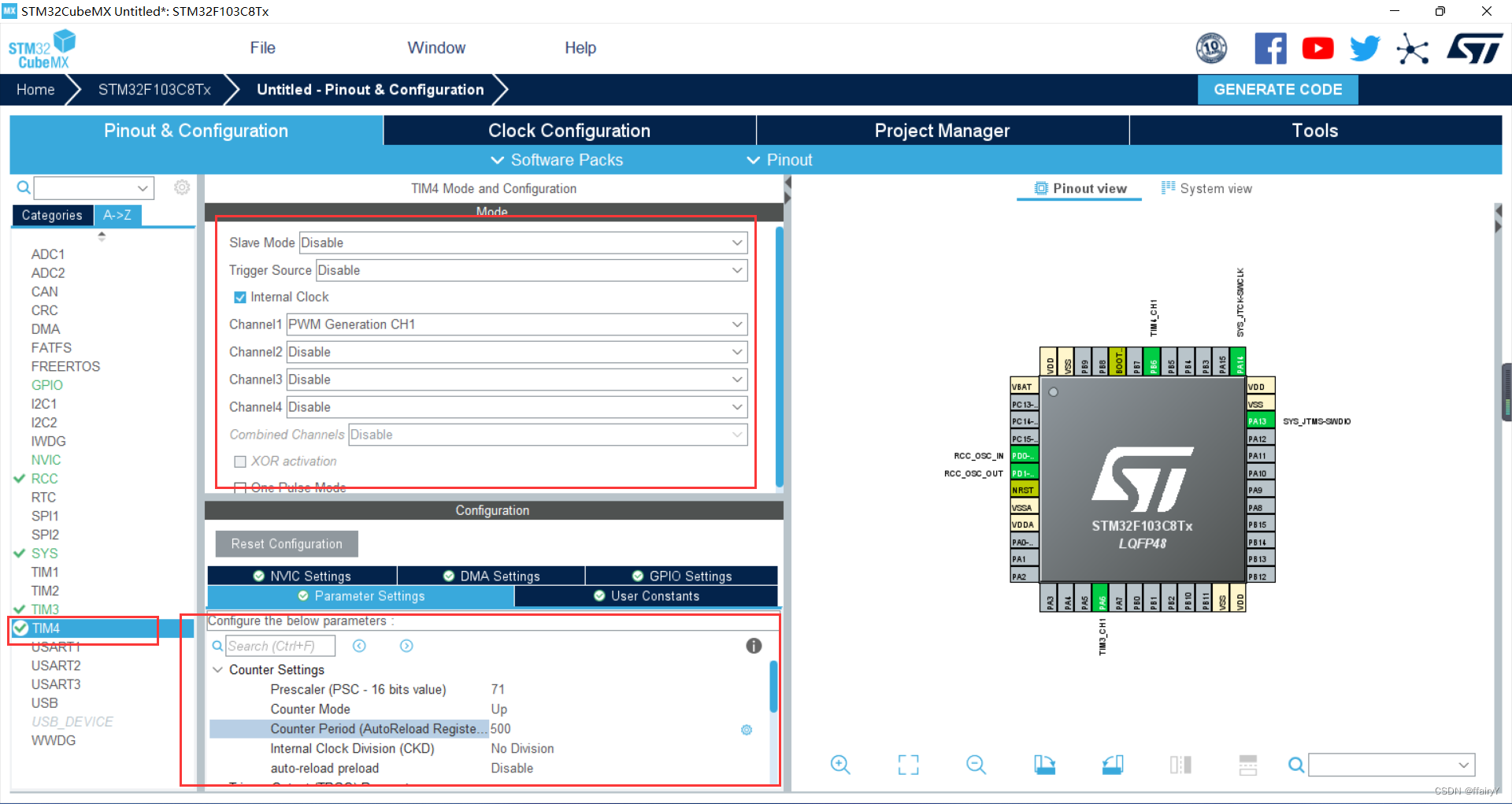Click the pin search magnifier below pinout view
1512x804 pixels.
pos(1295,764)
